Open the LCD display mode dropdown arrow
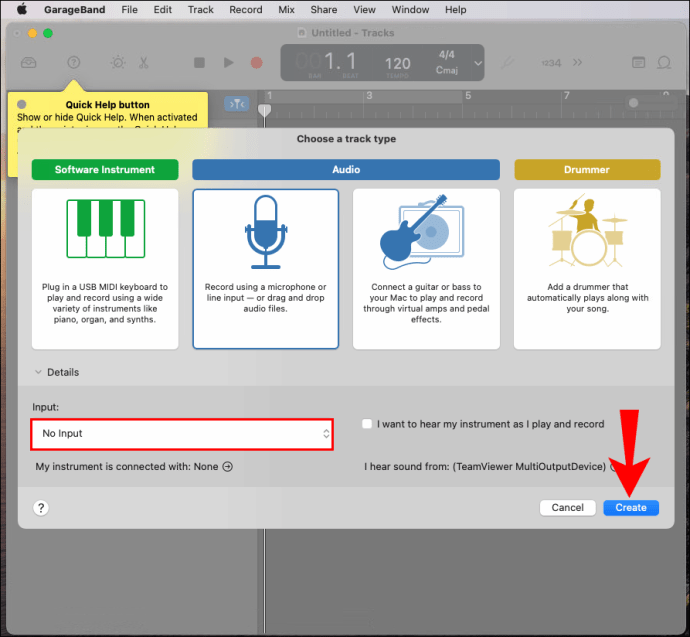Image resolution: width=690 pixels, height=637 pixels. coord(478,63)
